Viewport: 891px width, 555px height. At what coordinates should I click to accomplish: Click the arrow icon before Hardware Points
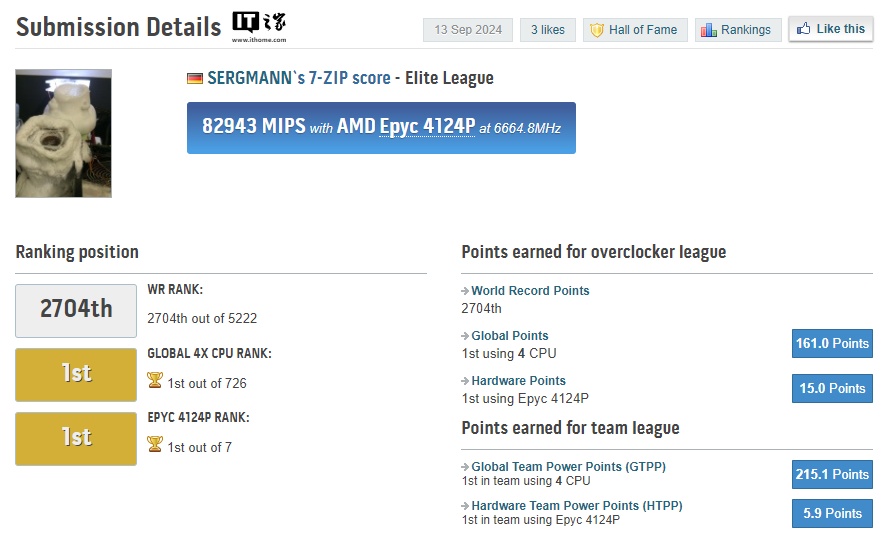[x=465, y=381]
